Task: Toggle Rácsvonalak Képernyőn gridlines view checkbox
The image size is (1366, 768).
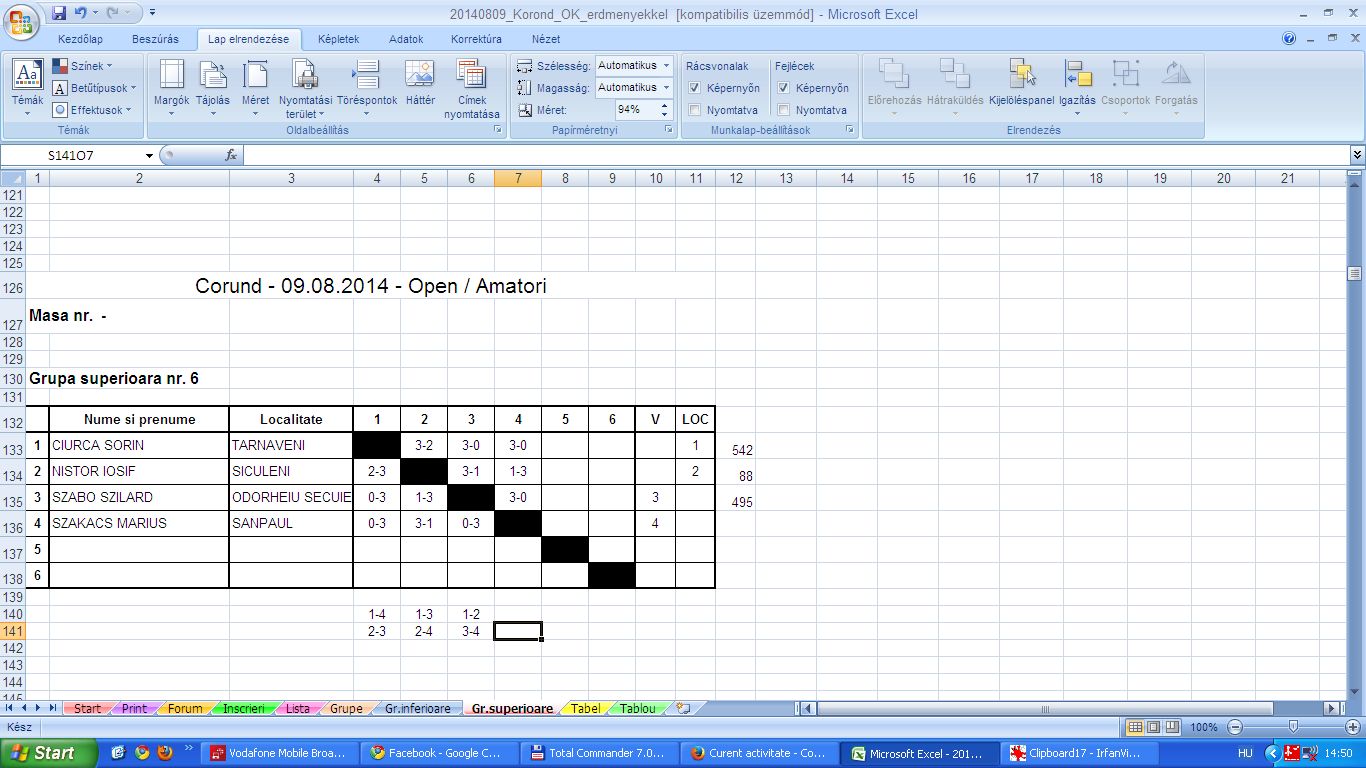Action: (695, 88)
